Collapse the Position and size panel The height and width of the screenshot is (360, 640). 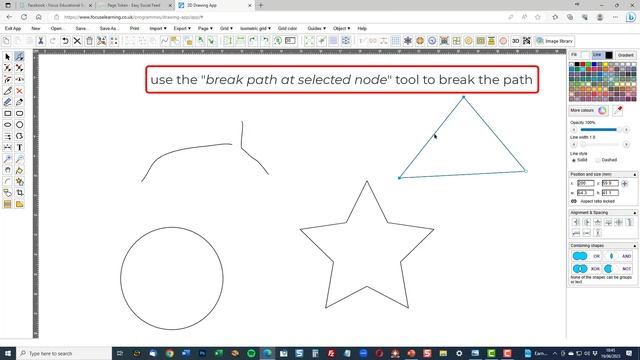coord(635,174)
